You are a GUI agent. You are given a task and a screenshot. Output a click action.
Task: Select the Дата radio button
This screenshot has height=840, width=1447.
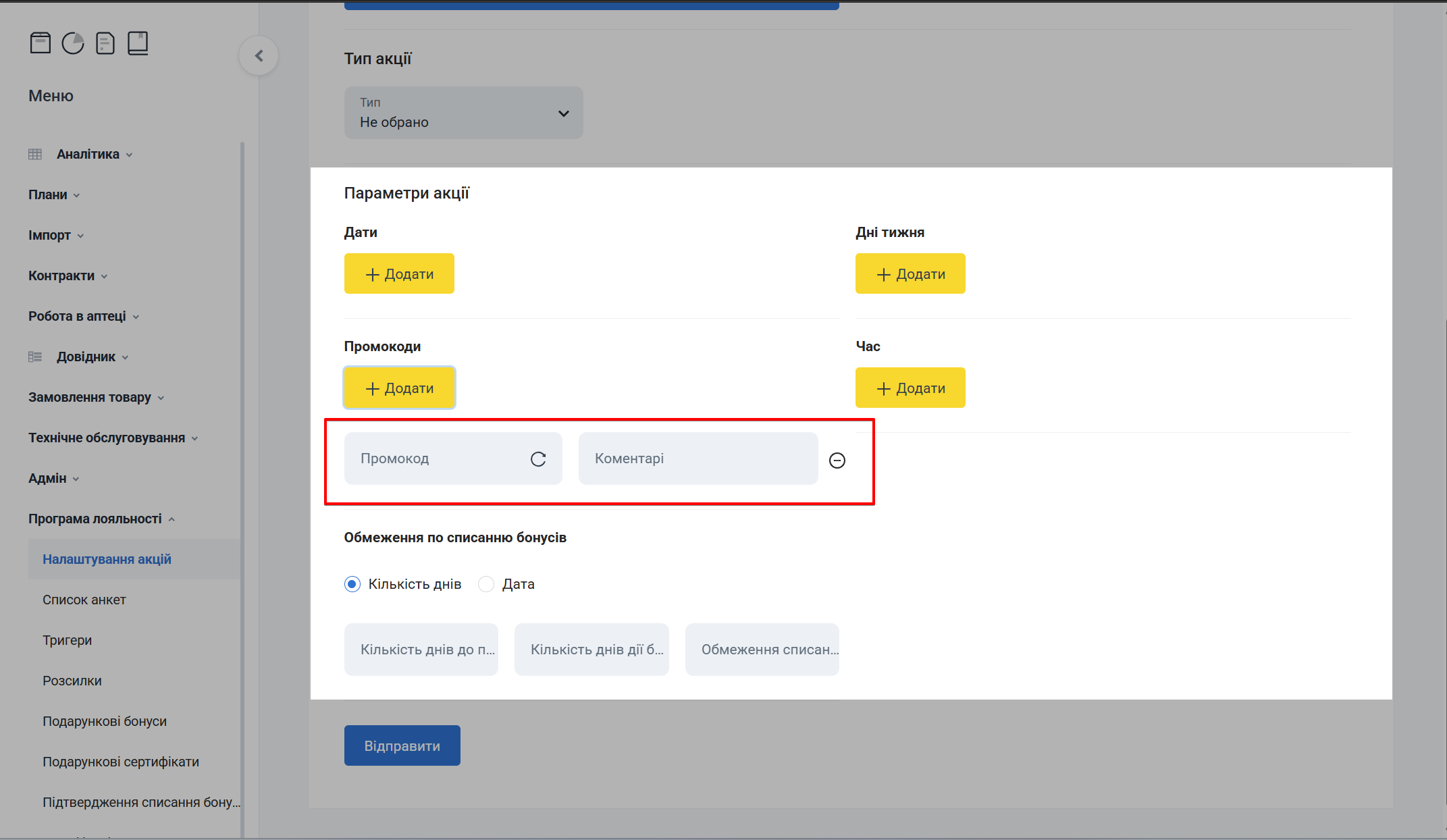[486, 584]
